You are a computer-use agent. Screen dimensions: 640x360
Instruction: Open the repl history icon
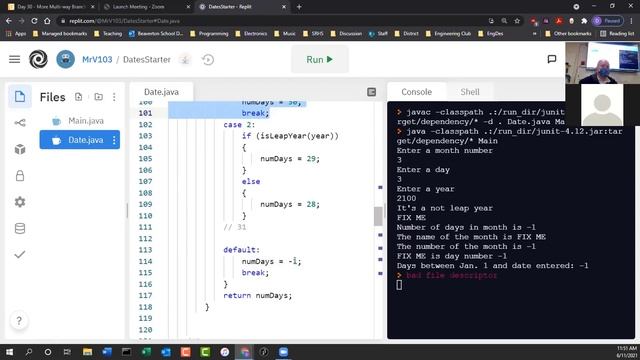208,60
